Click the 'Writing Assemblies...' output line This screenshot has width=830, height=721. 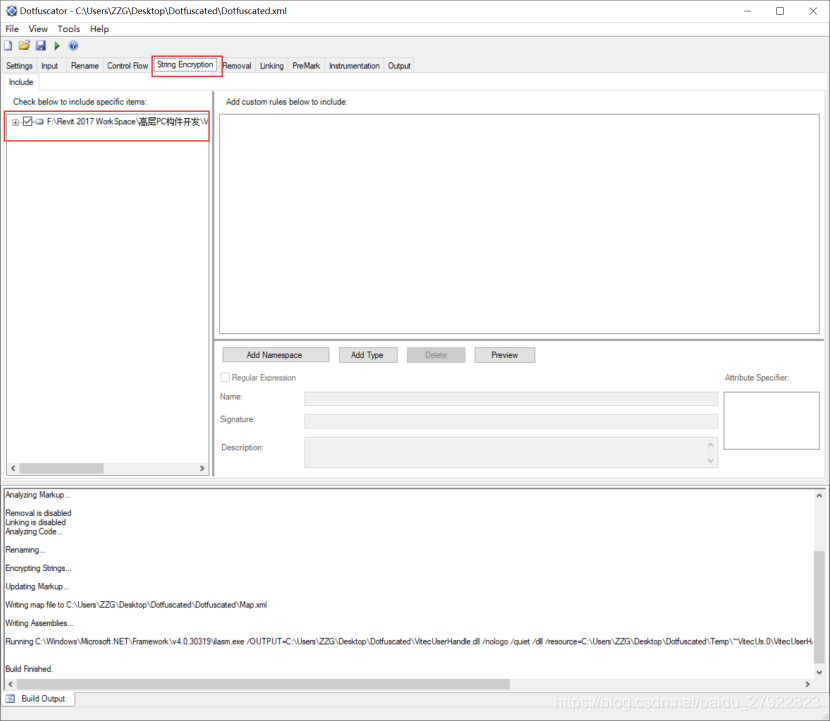39,624
